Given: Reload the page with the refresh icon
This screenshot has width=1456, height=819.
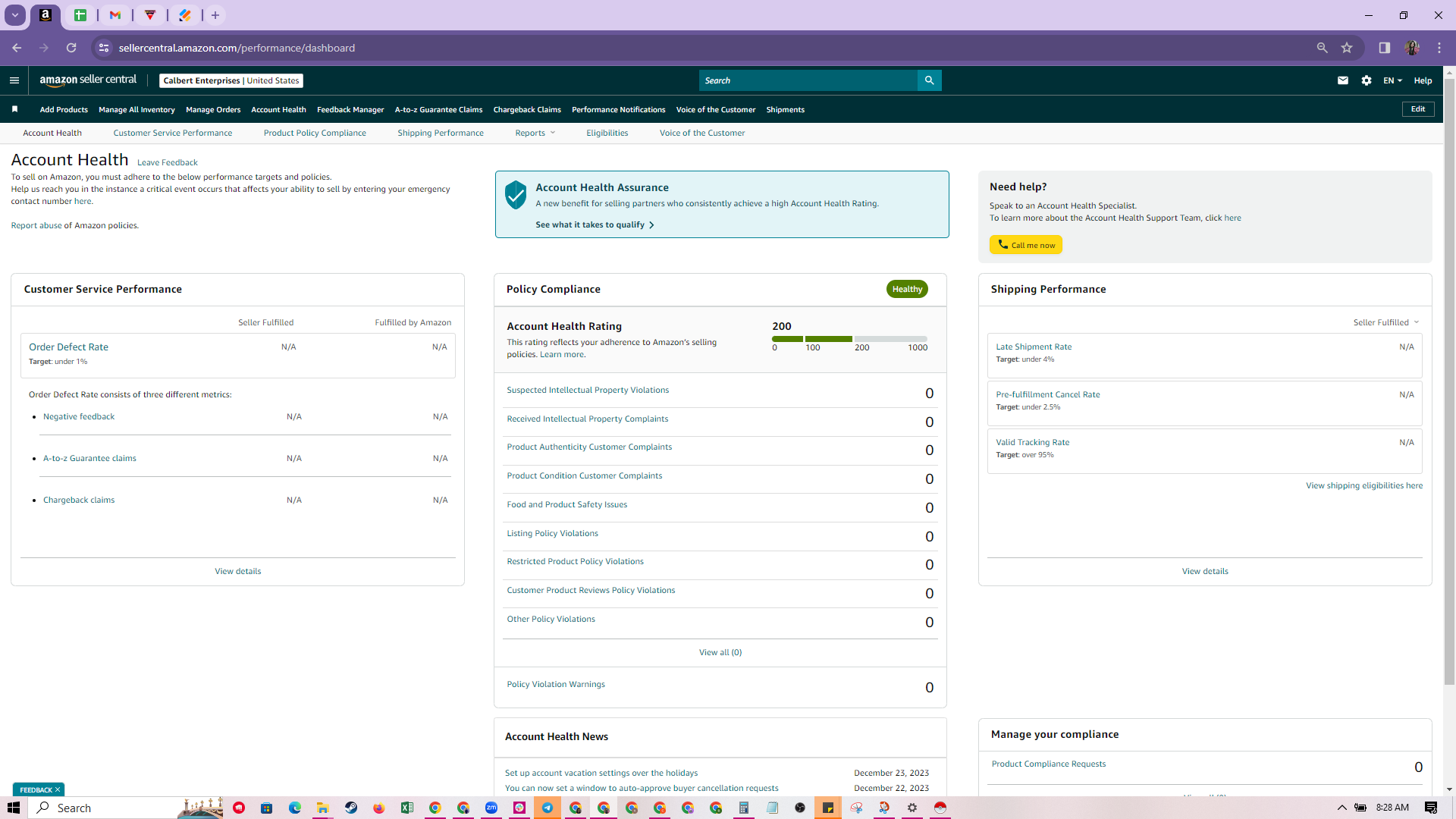Looking at the screenshot, I should tap(71, 48).
